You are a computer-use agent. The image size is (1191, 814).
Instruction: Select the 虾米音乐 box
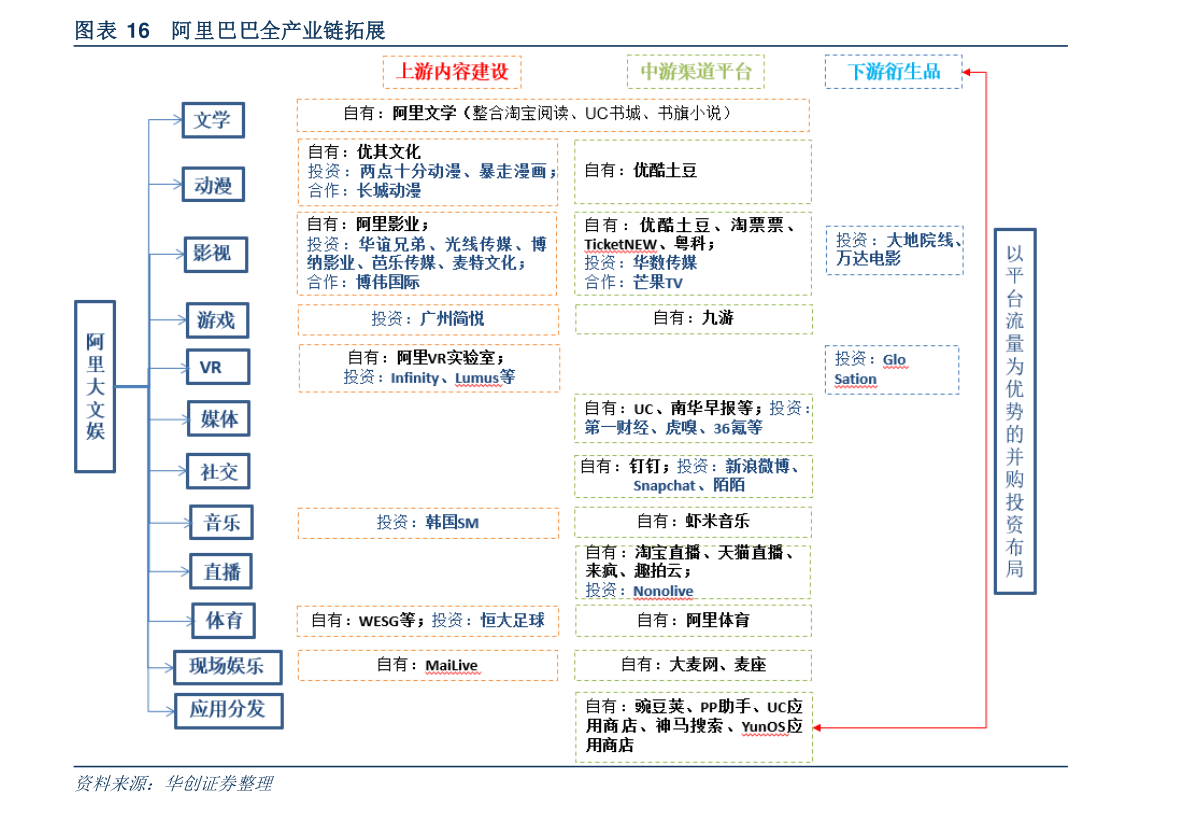tap(693, 521)
